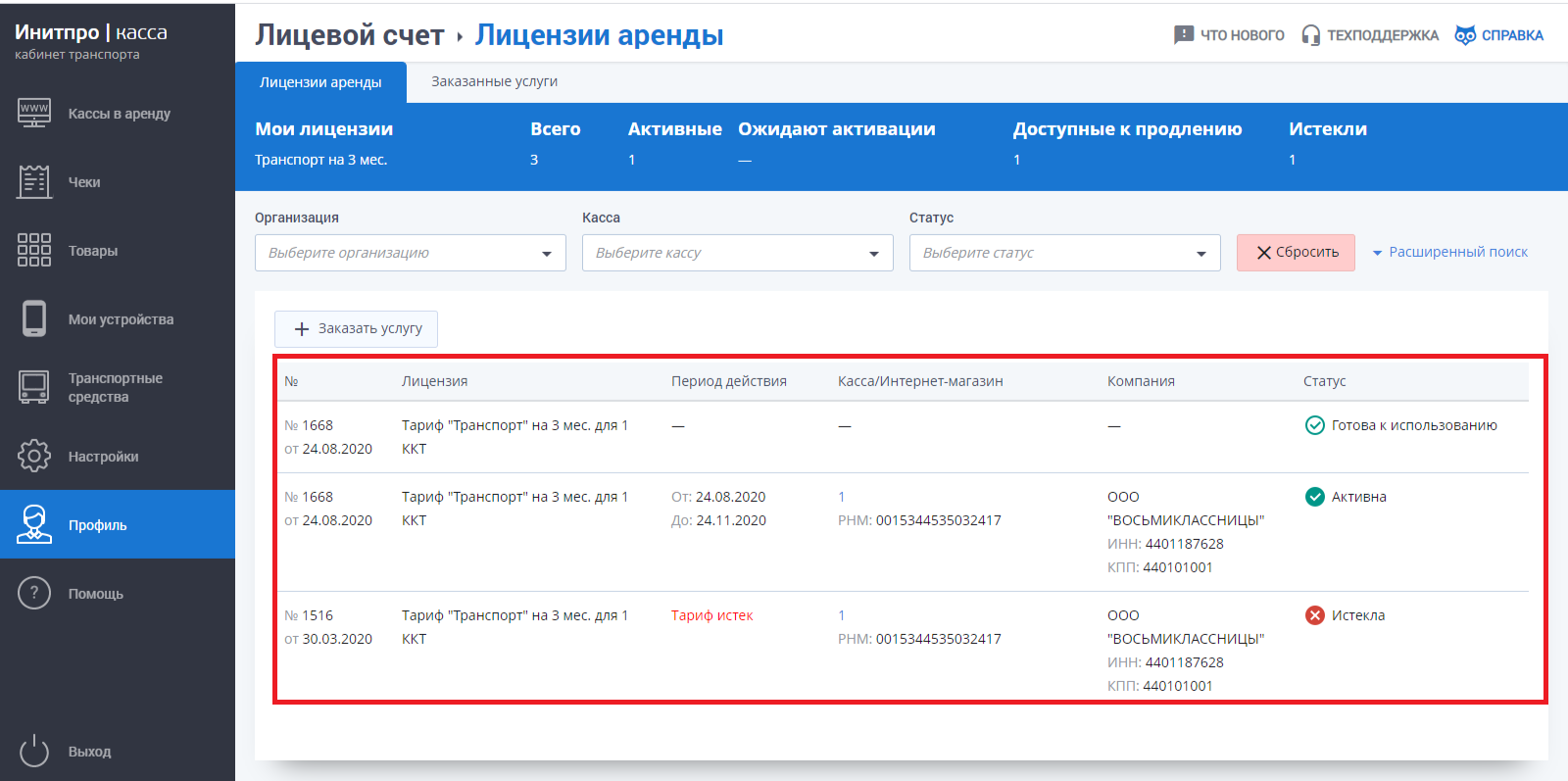1568x781 pixels.
Task: Click license № 1516 number cell
Action: click(309, 615)
